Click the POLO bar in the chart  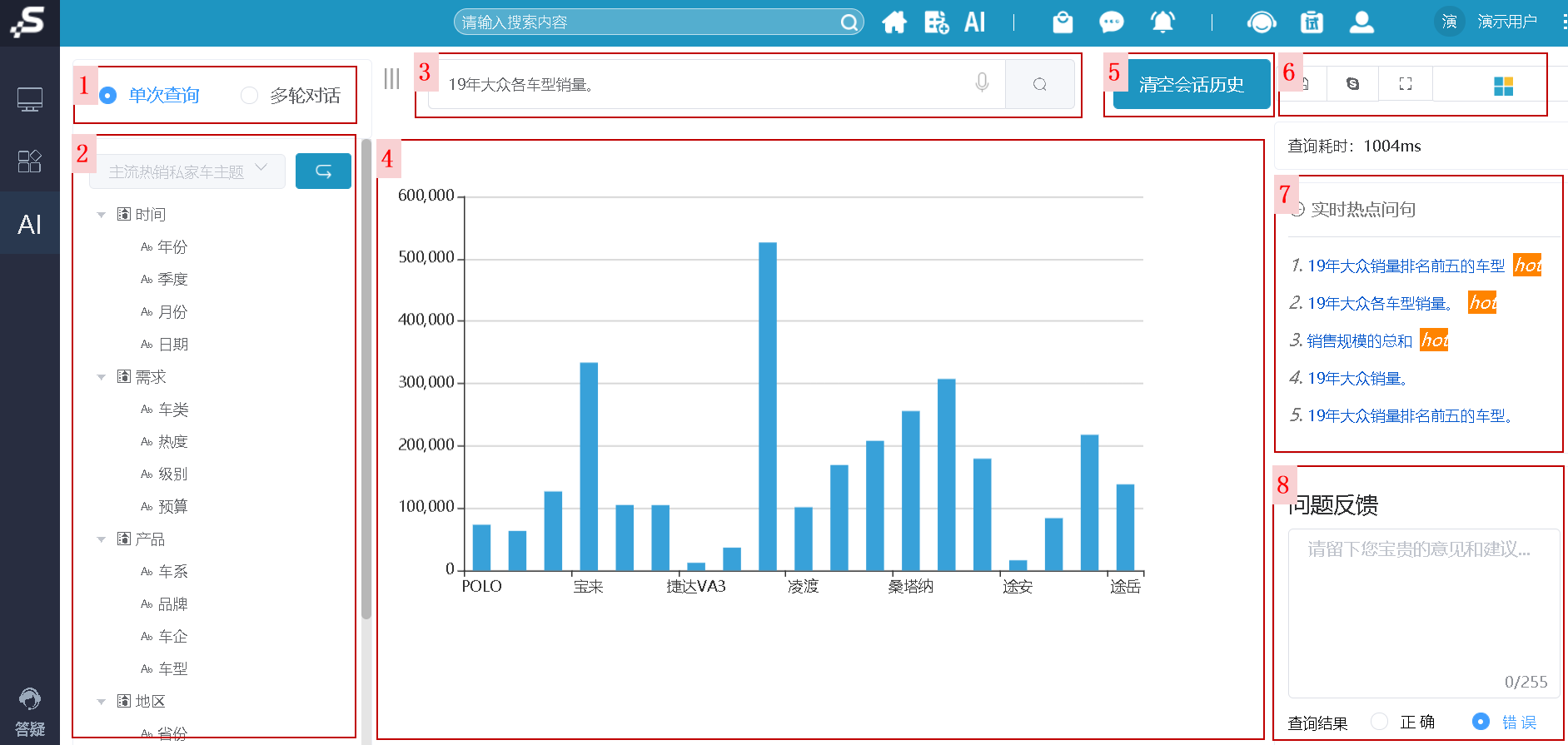click(481, 548)
